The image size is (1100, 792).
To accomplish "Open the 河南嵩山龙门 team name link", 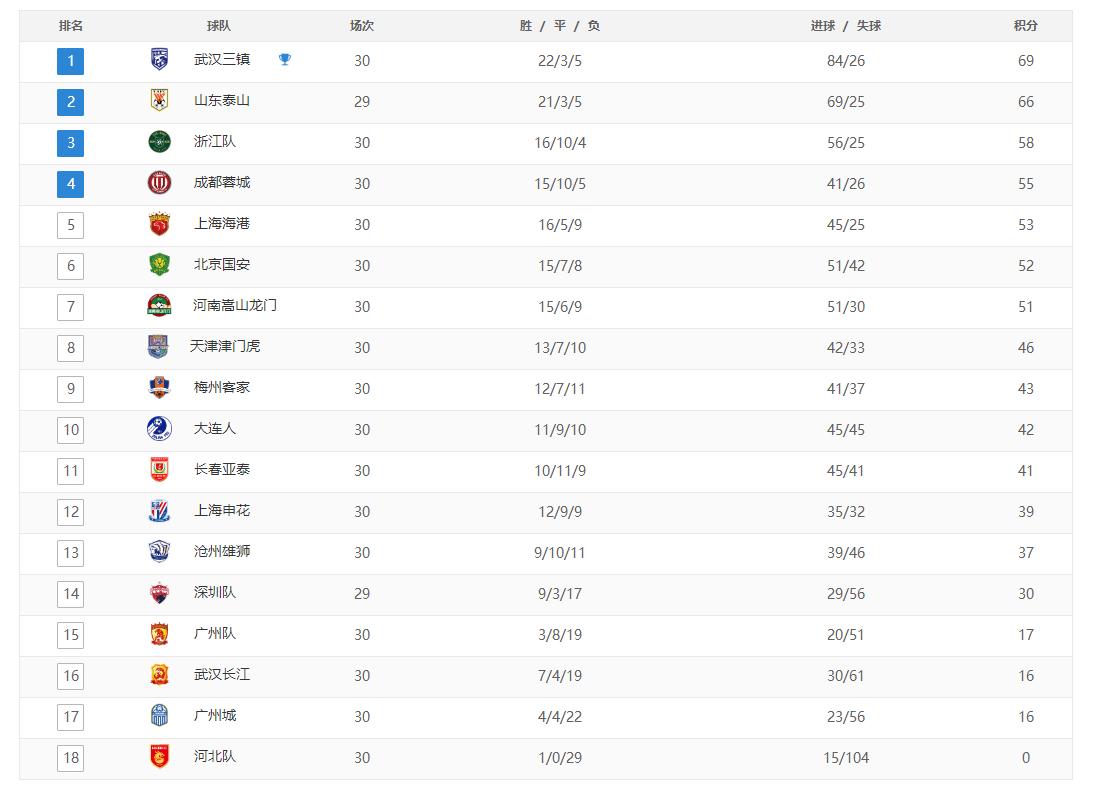I will click(x=235, y=306).
